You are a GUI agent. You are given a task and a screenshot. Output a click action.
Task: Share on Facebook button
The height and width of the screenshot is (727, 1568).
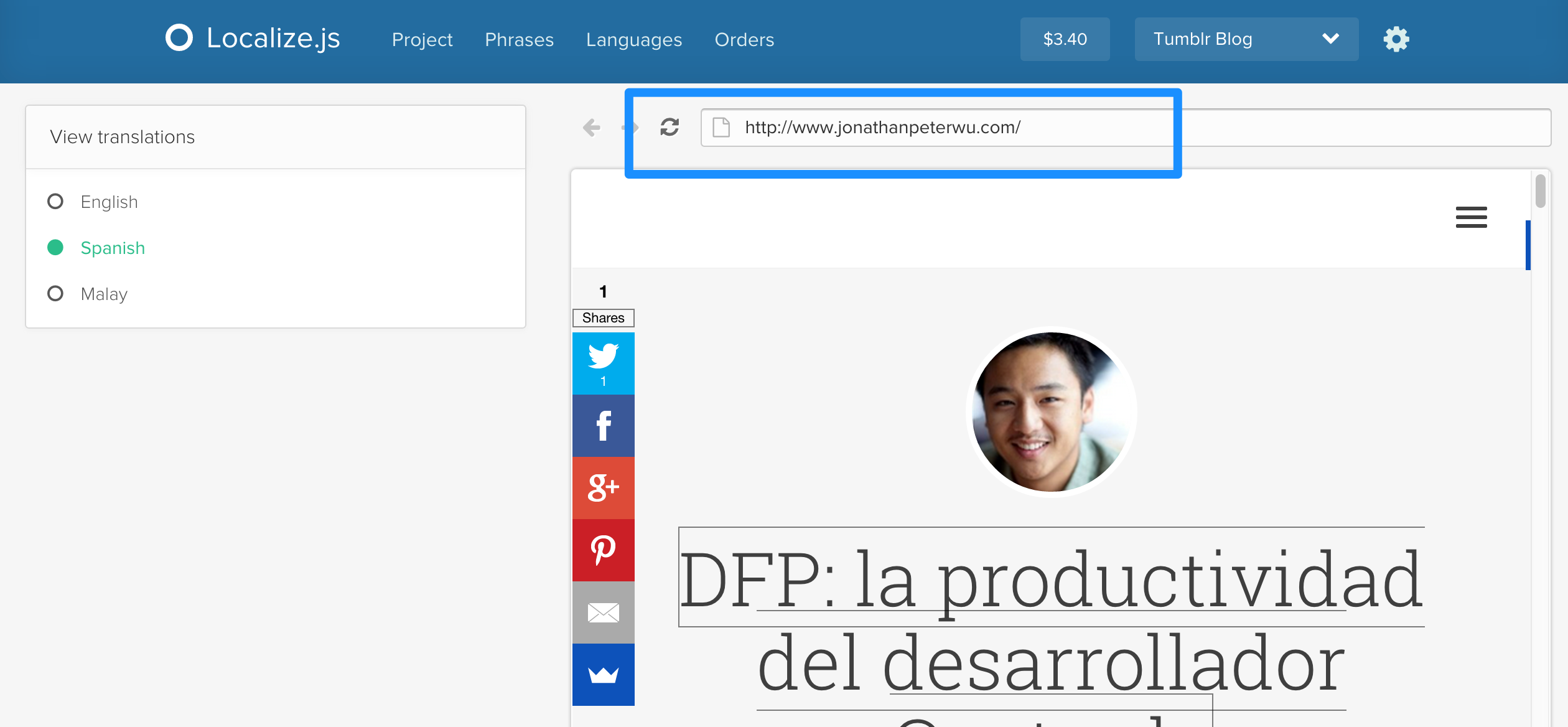click(x=603, y=426)
